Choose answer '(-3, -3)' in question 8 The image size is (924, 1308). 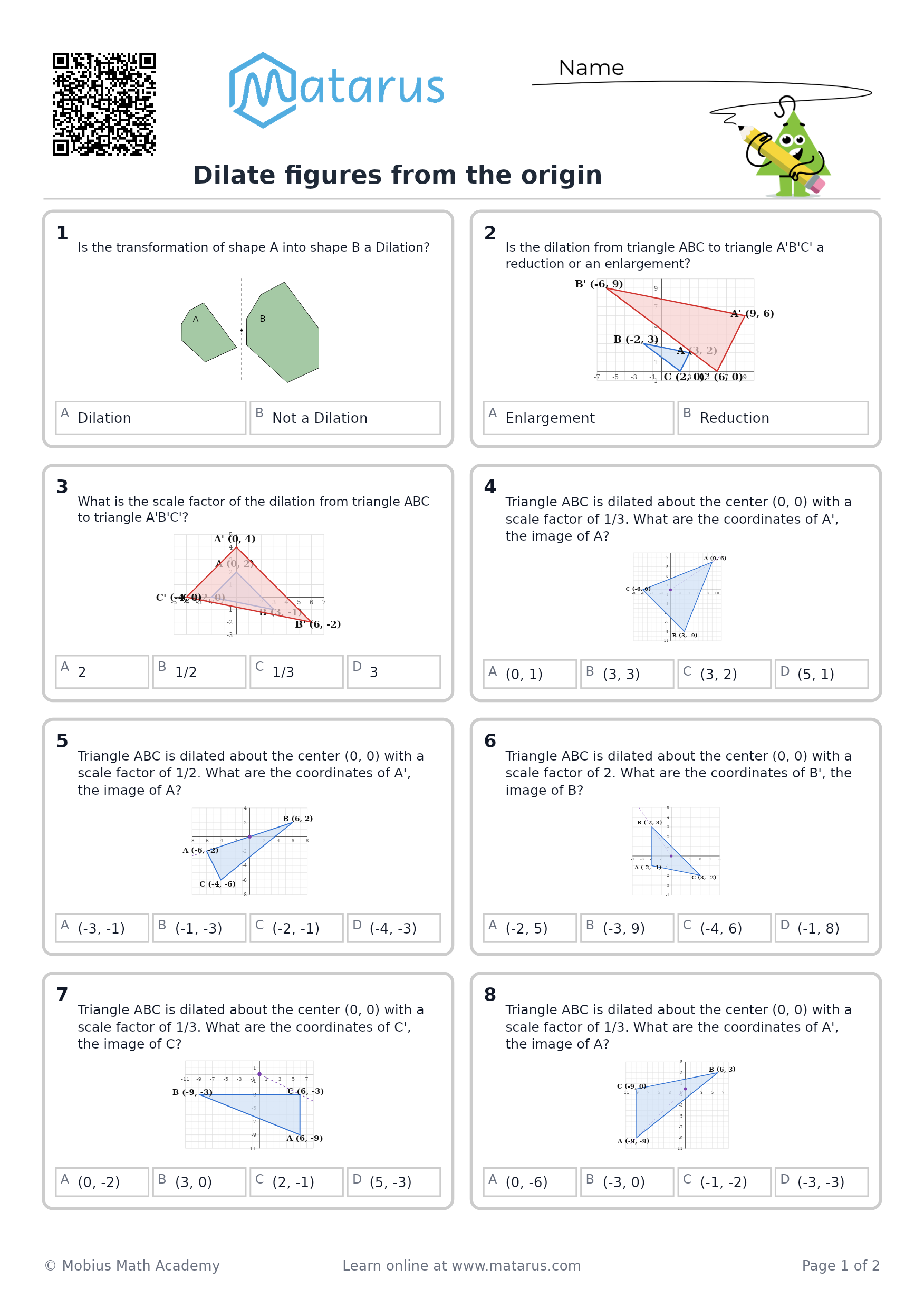[822, 1181]
